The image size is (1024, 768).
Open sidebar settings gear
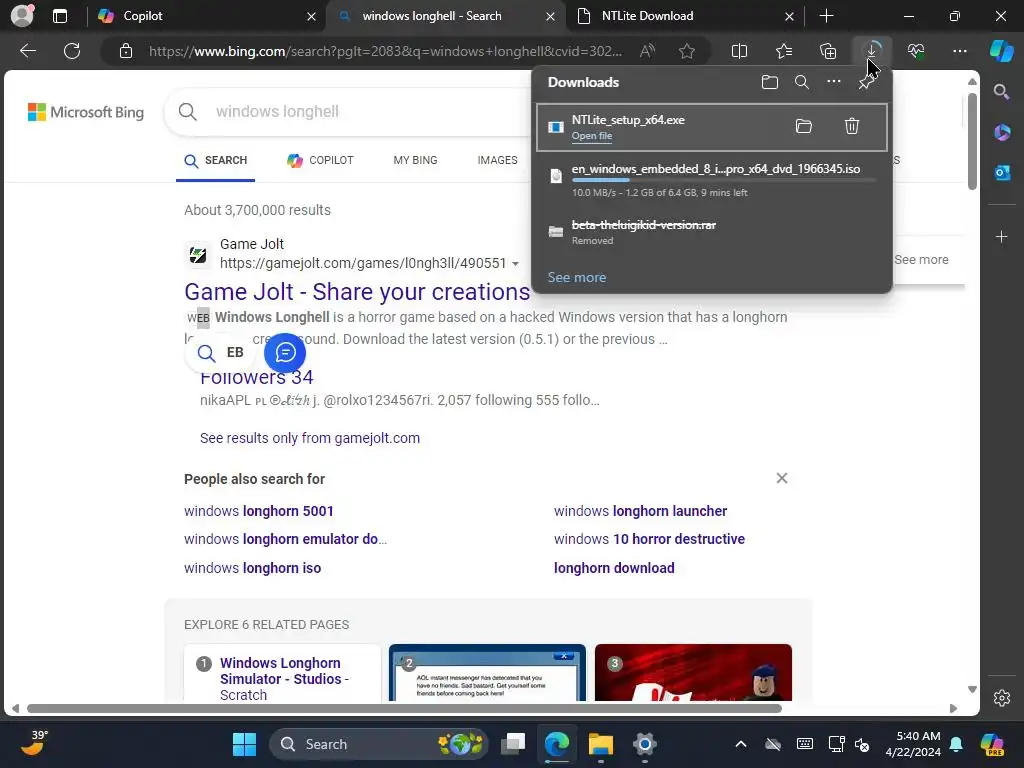[1002, 698]
